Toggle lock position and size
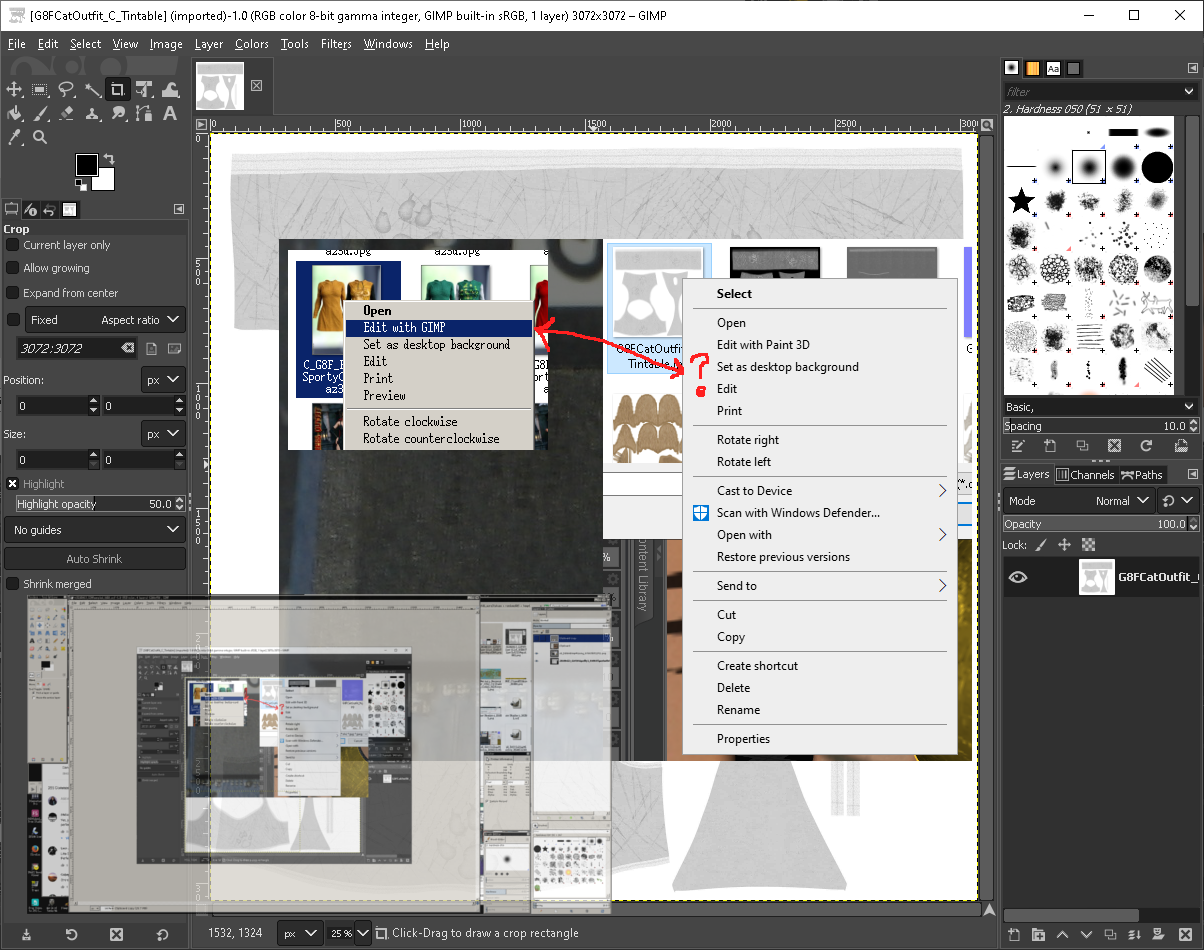This screenshot has height=950, width=1204. 1065,545
